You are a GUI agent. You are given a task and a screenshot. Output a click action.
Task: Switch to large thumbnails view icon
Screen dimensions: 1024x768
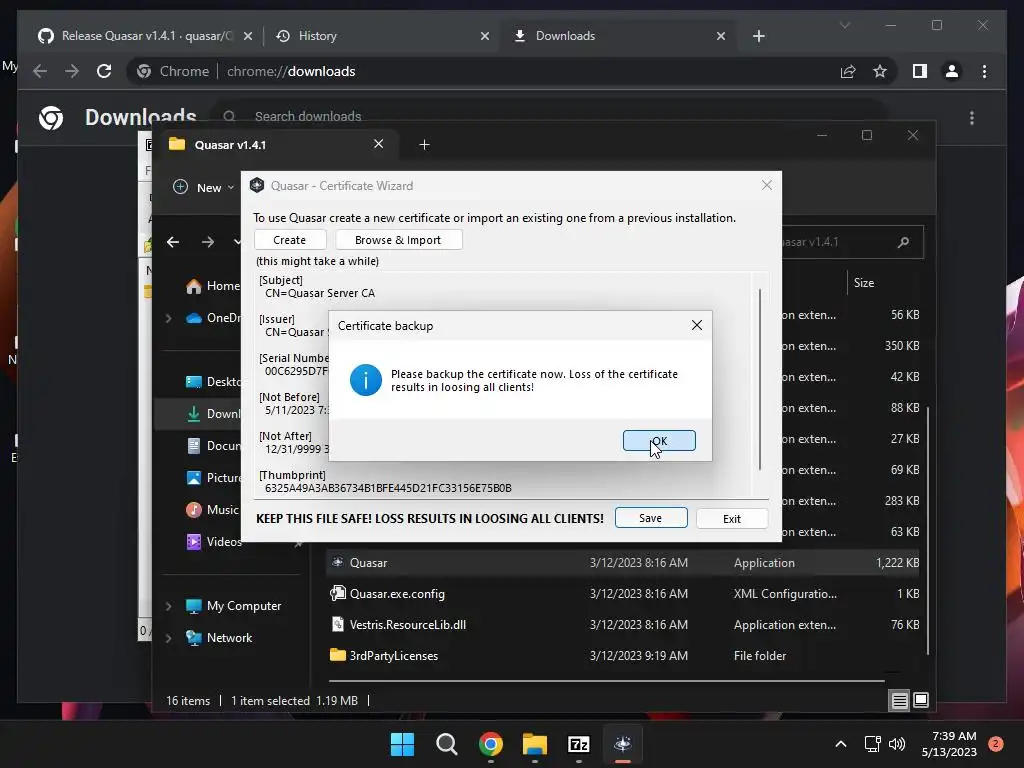pos(921,700)
